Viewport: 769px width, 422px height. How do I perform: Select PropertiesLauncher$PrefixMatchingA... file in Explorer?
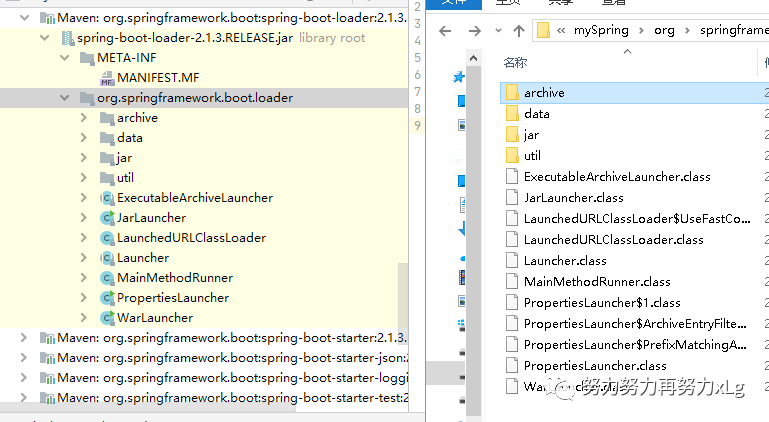[x=637, y=345]
